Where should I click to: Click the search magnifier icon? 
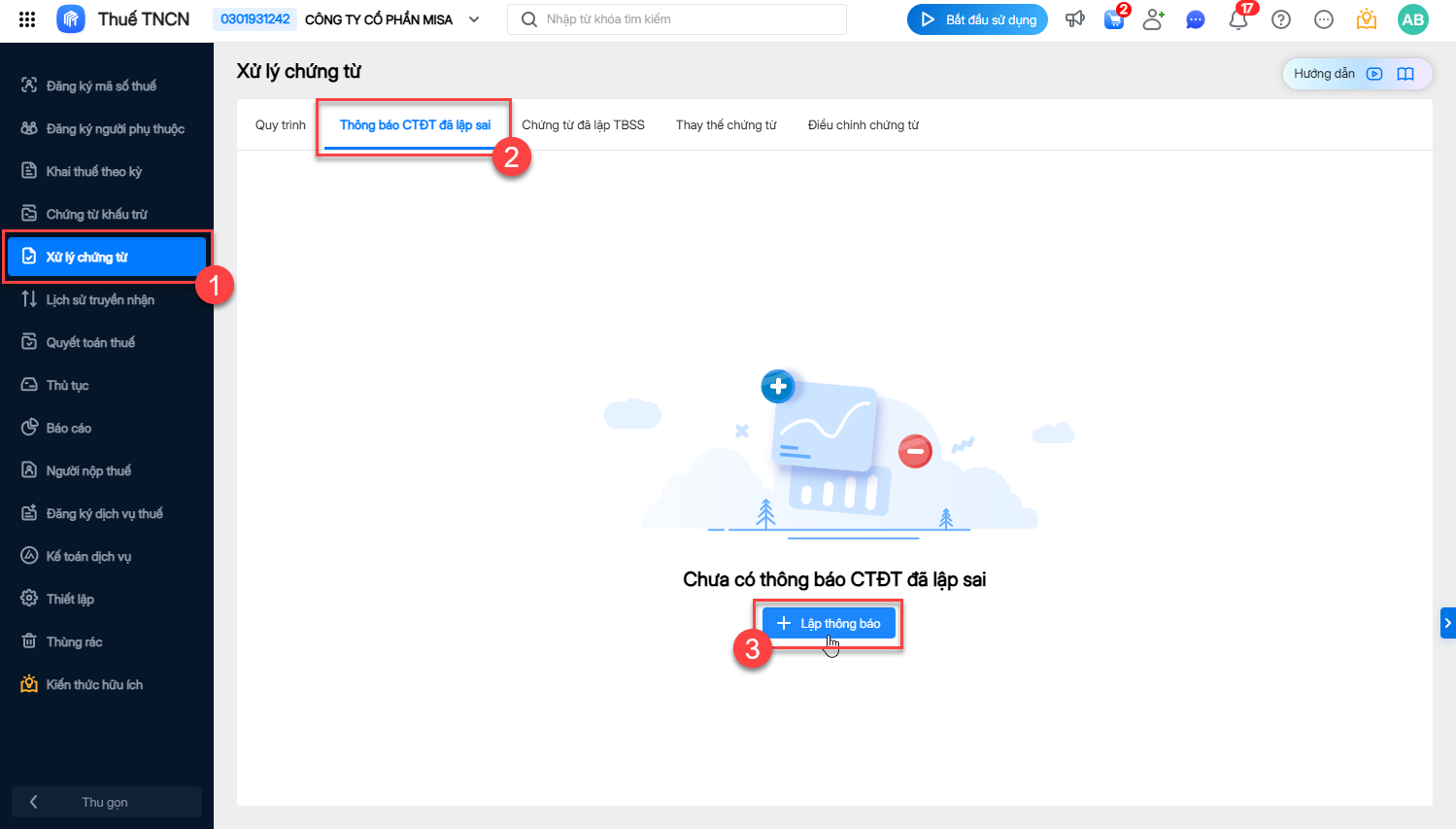click(x=529, y=19)
